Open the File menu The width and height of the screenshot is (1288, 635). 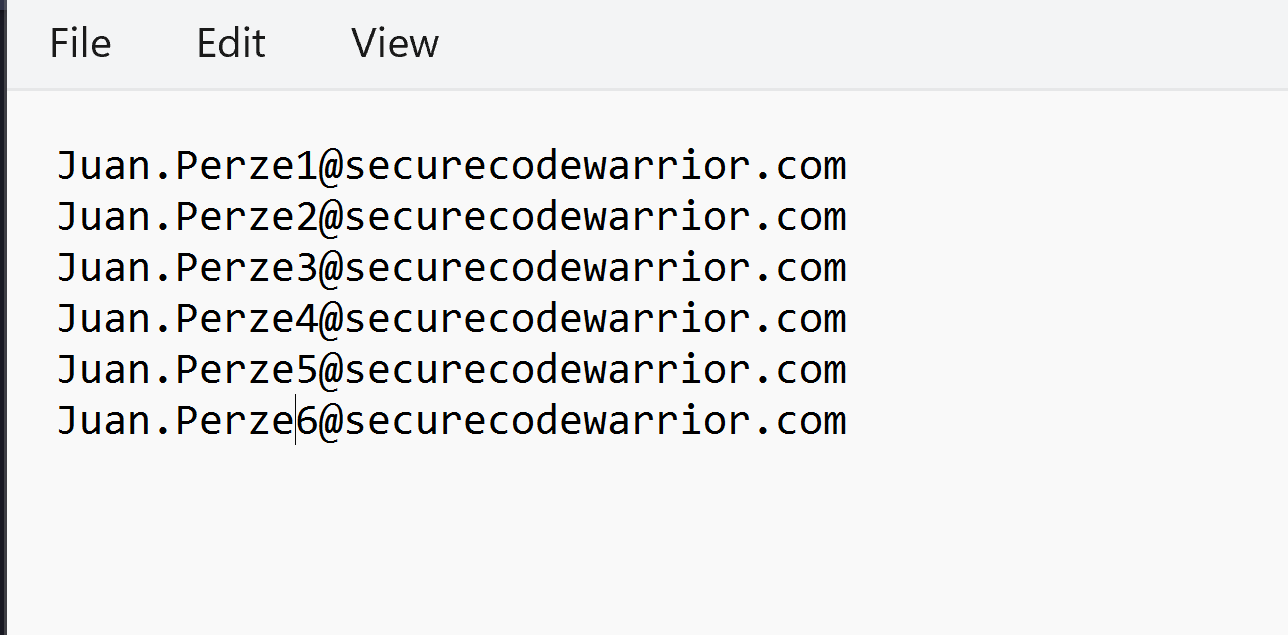pos(80,43)
